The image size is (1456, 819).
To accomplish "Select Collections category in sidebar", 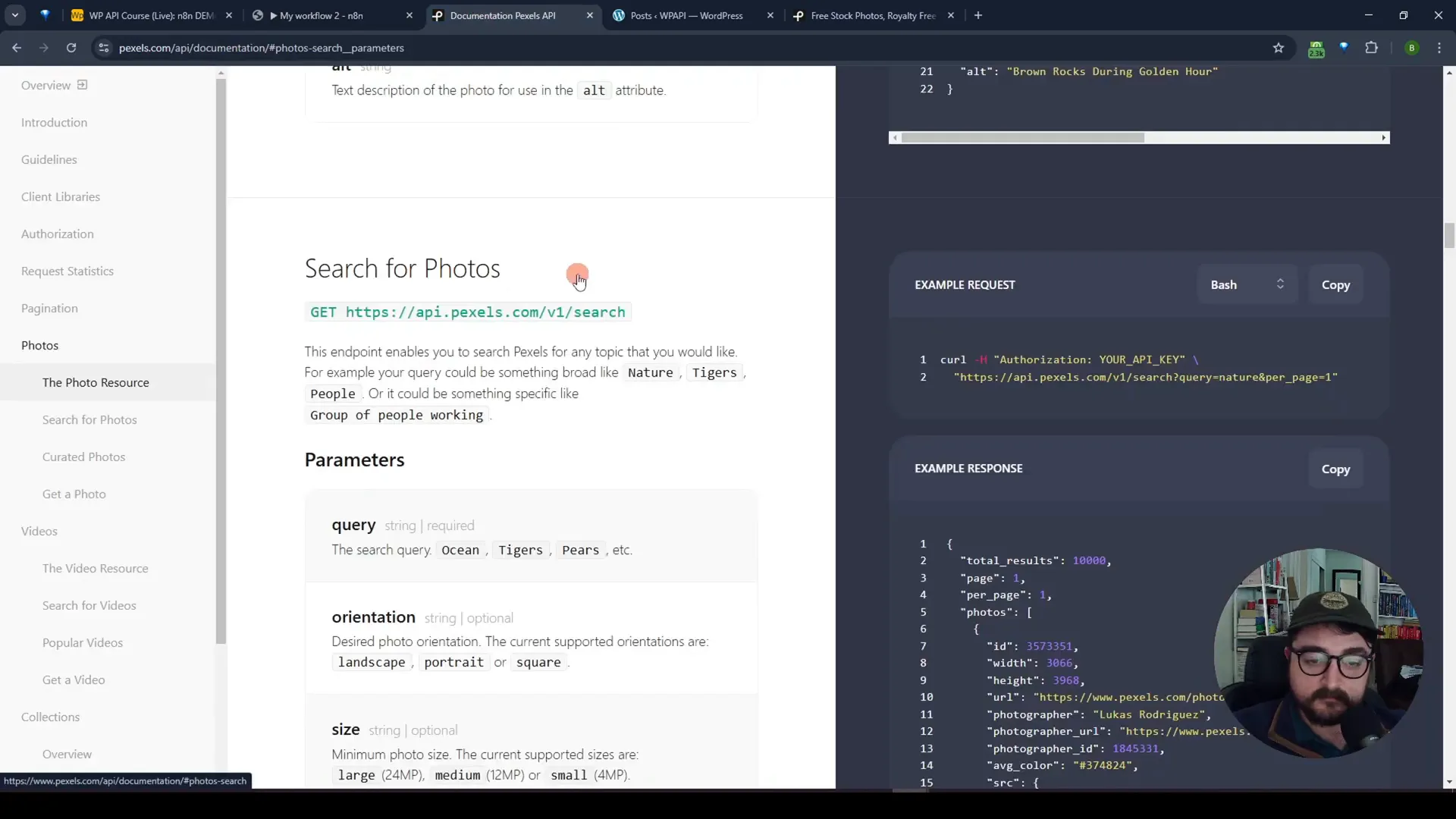I will (50, 717).
